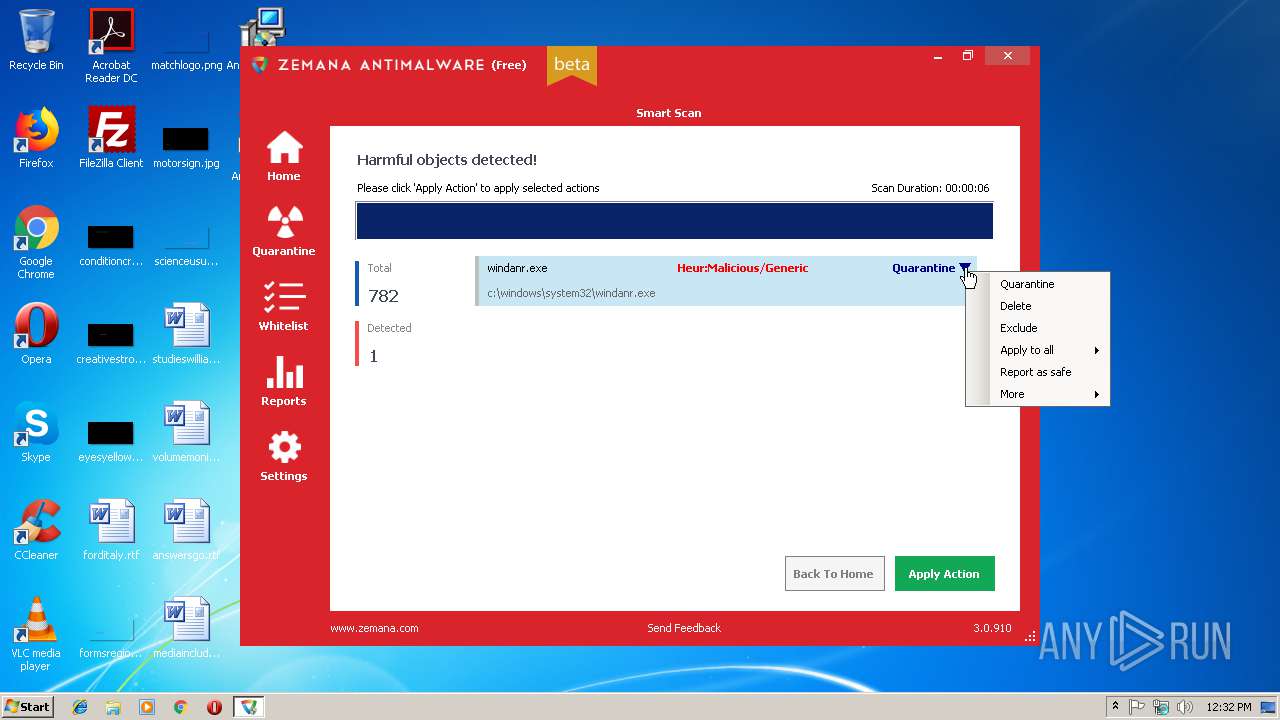This screenshot has height=720, width=1280.
Task: Open Google Chrome desktop shortcut
Action: click(36, 243)
